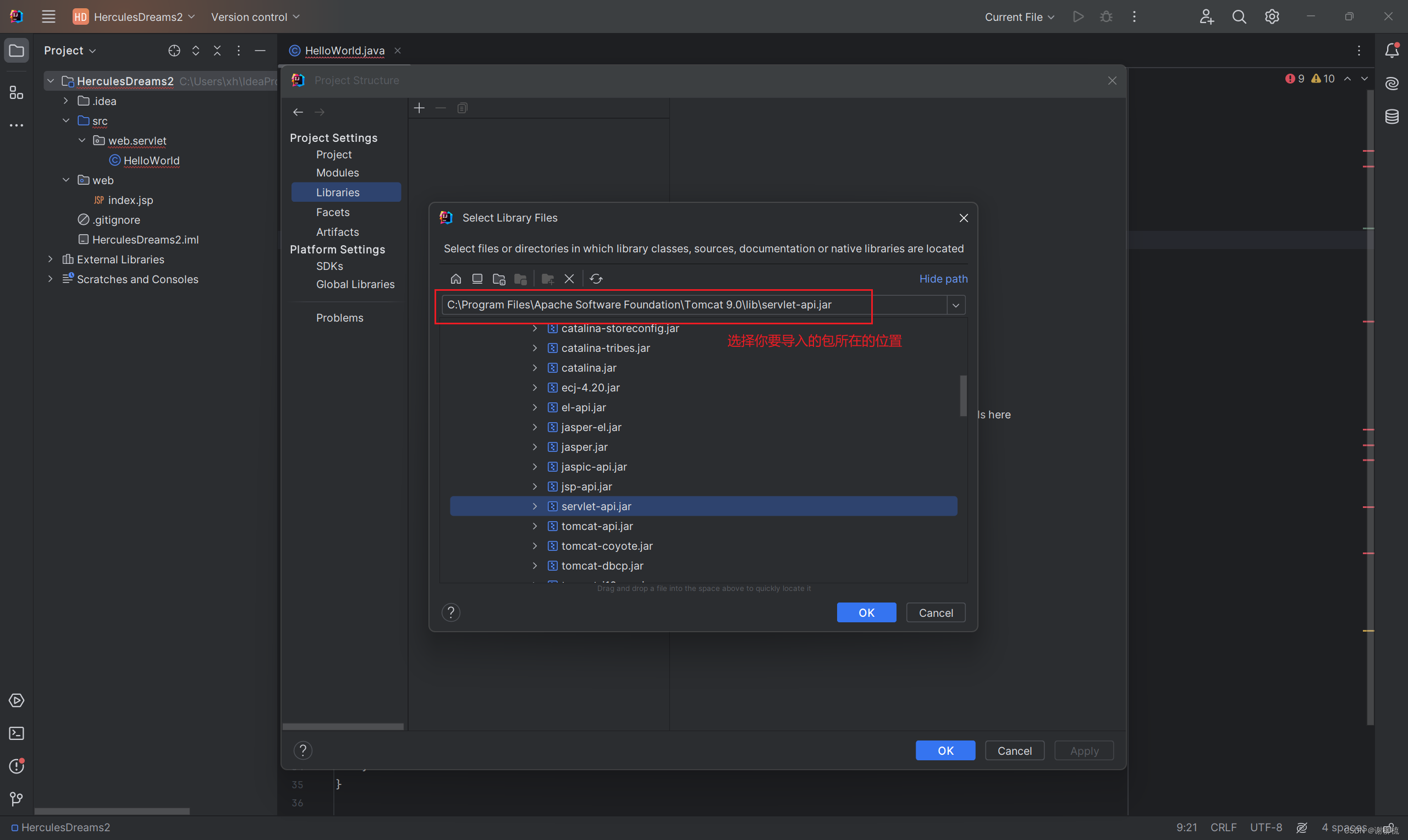The image size is (1408, 840).
Task: Open the path history dropdown arrow
Action: pos(956,305)
